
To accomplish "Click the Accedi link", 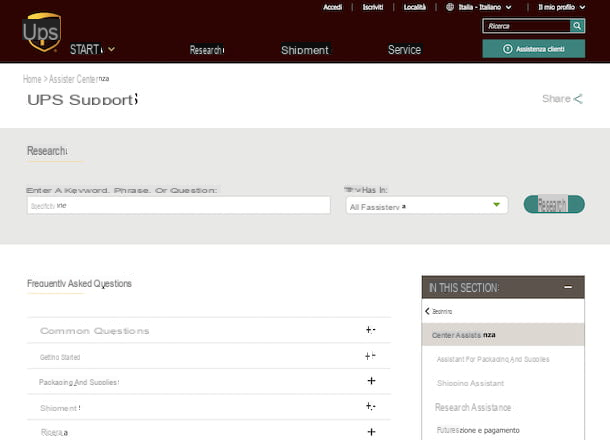I will pyautogui.click(x=333, y=7).
